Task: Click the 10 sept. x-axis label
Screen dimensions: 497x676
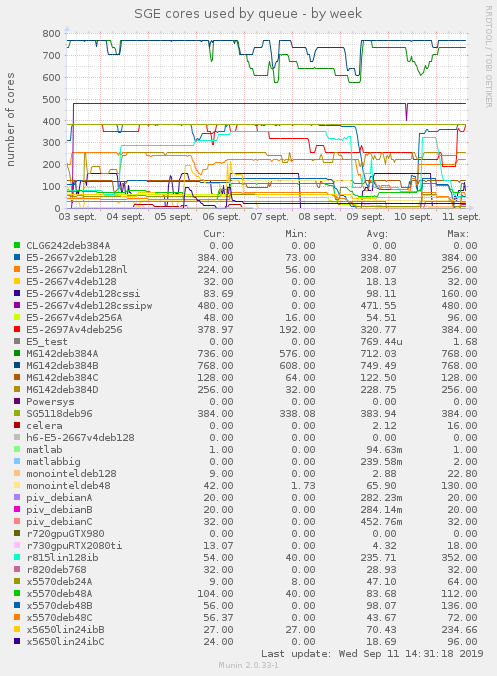Action: [413, 216]
